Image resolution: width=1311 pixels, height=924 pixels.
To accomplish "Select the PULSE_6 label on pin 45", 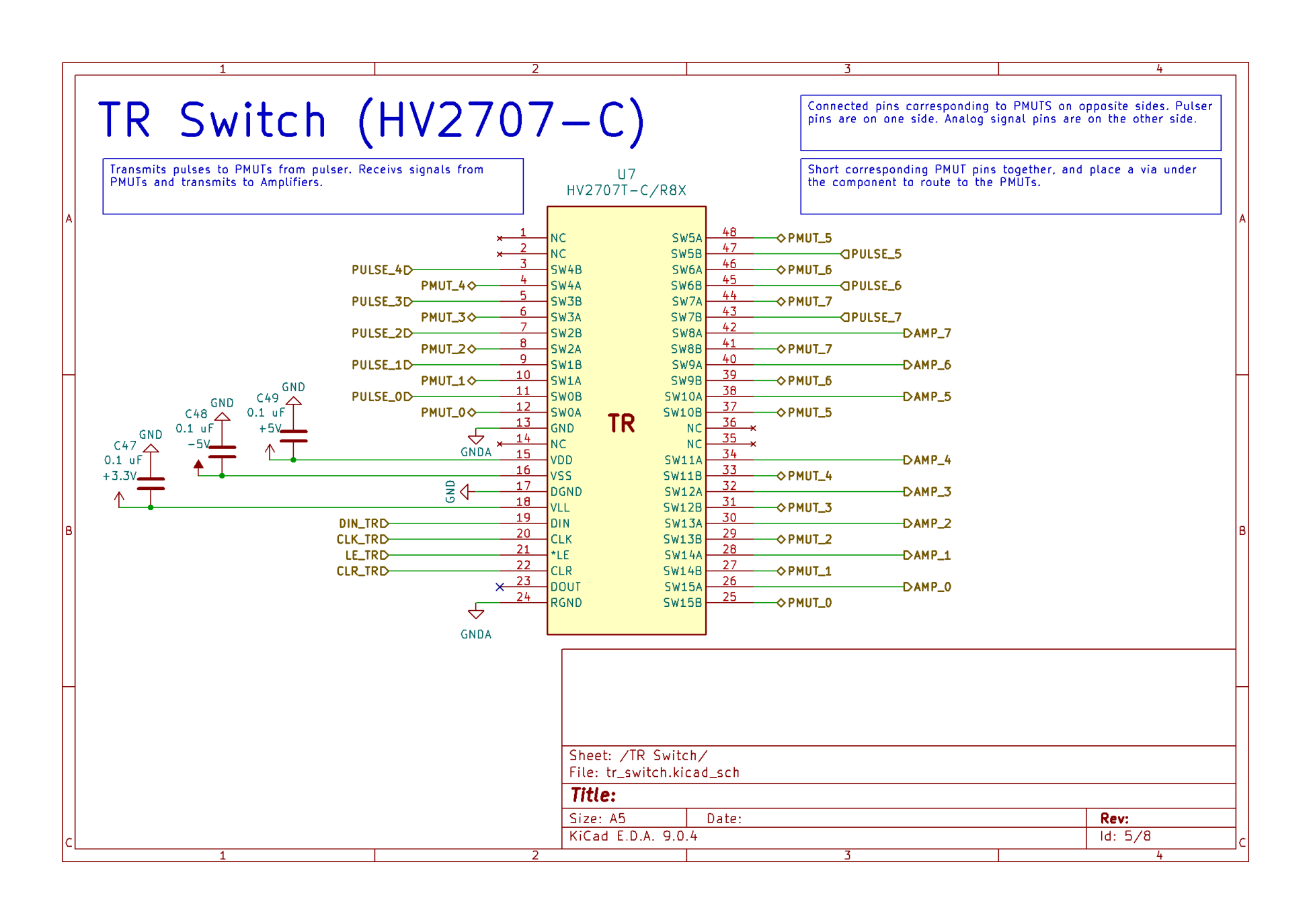I will tap(871, 286).
